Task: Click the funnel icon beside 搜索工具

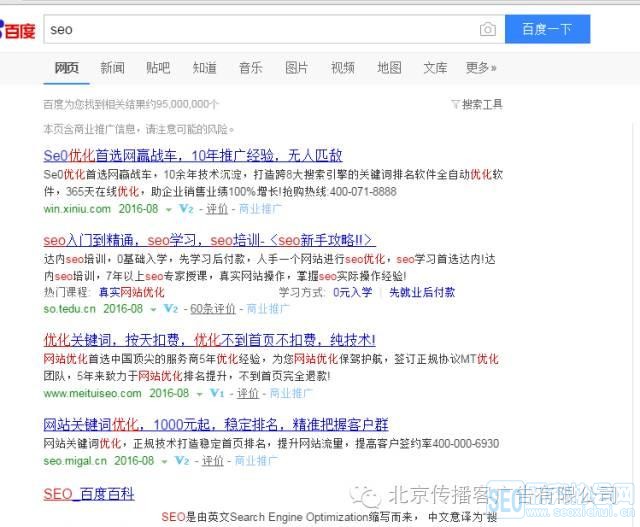Action: 455,105
